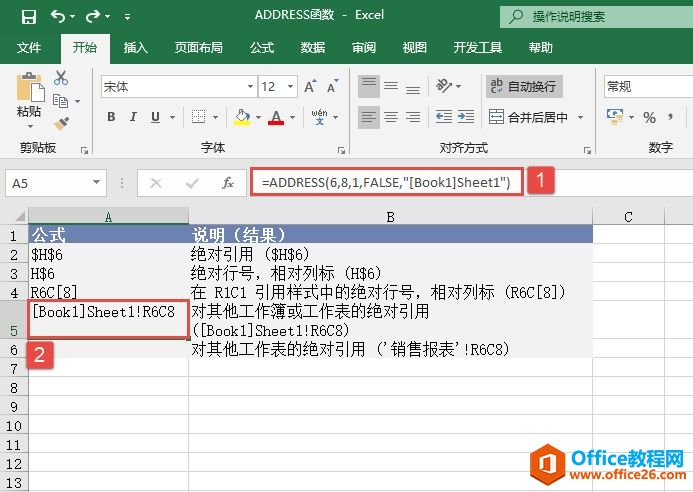Viewport: 693px width, 492px height.
Task: Switch to the 插入 tab
Action: pyautogui.click(x=135, y=47)
